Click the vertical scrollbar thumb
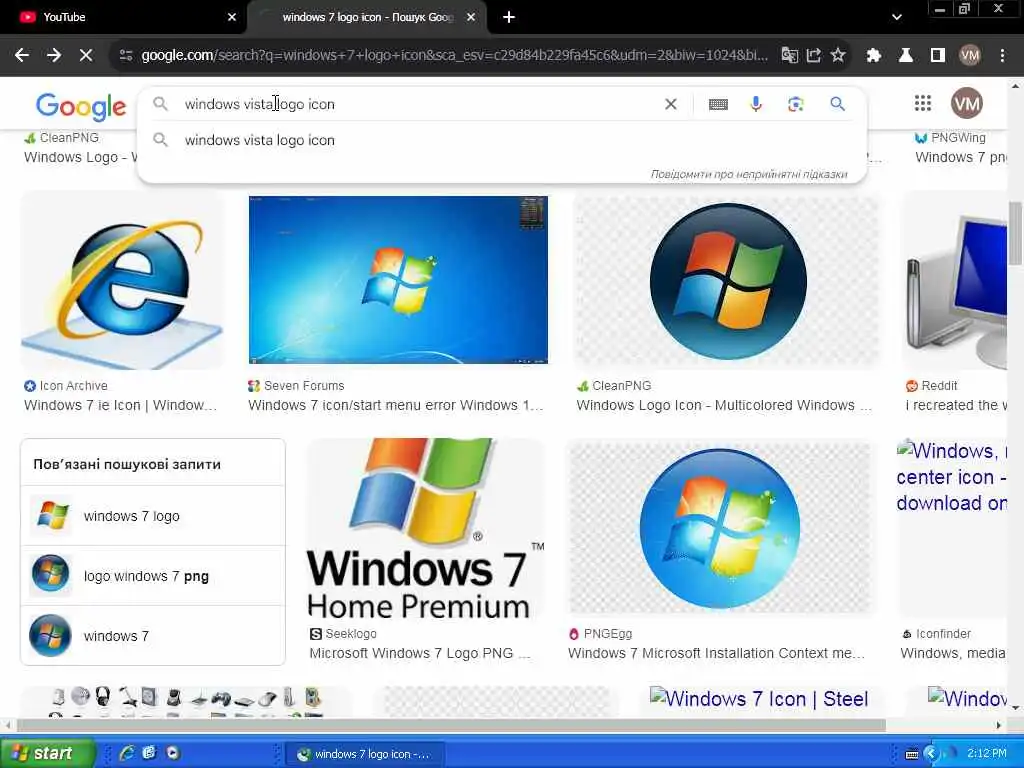1024x768 pixels. [x=1016, y=233]
